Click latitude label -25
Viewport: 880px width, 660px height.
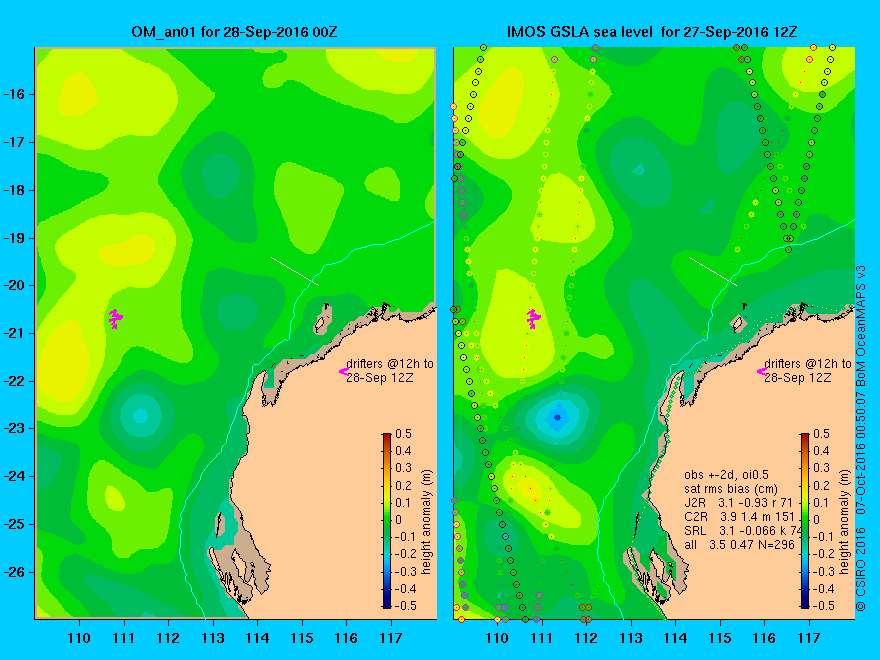tap(13, 524)
